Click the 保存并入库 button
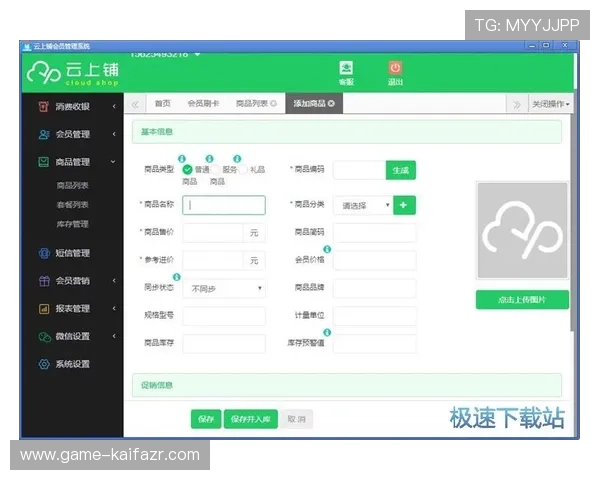The height and width of the screenshot is (480, 600). coord(251,419)
